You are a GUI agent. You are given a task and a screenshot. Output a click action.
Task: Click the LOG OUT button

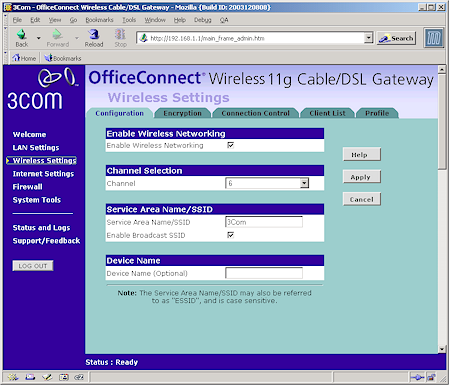pyautogui.click(x=33, y=266)
